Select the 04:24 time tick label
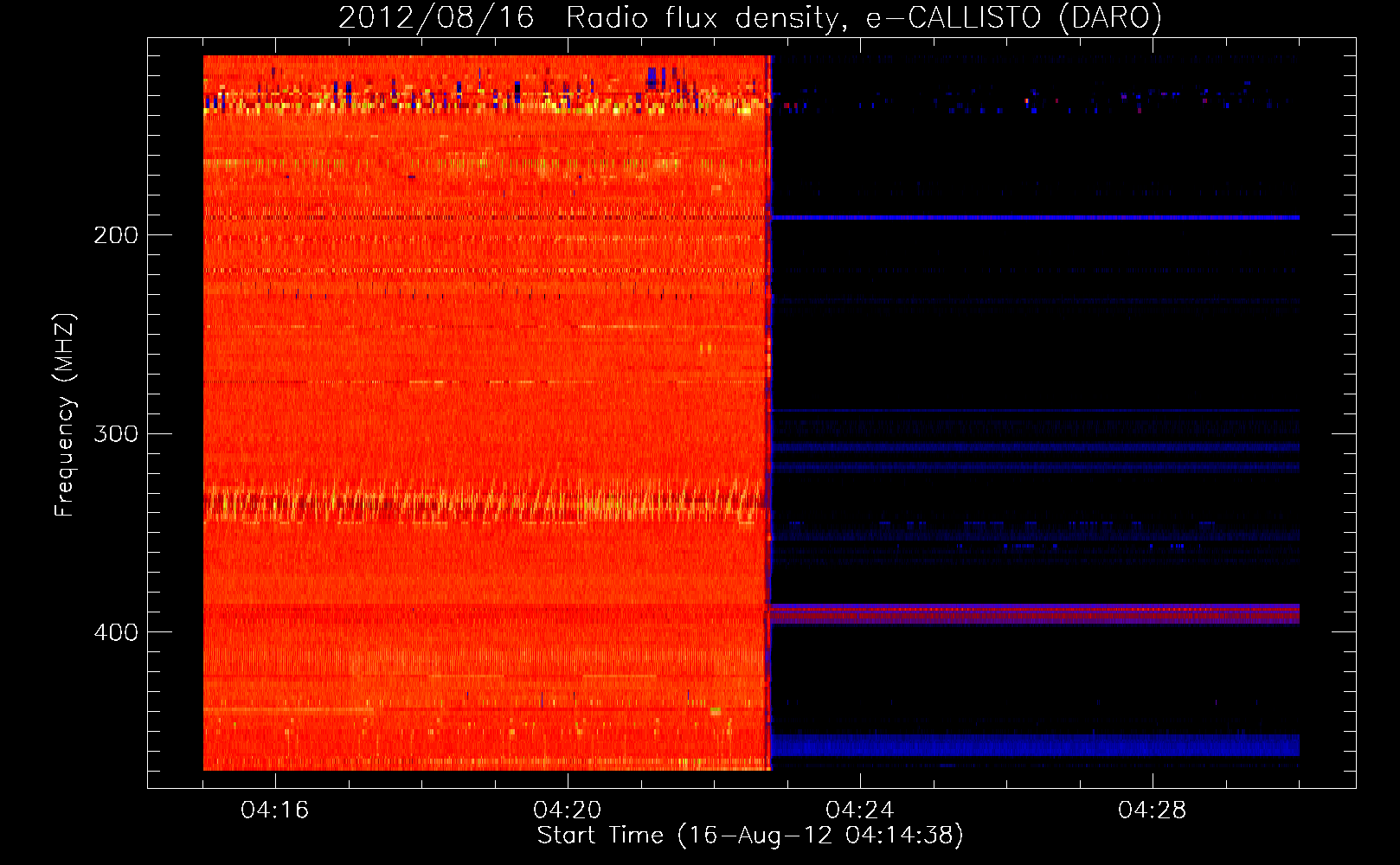This screenshot has width=1400, height=865. [x=860, y=811]
